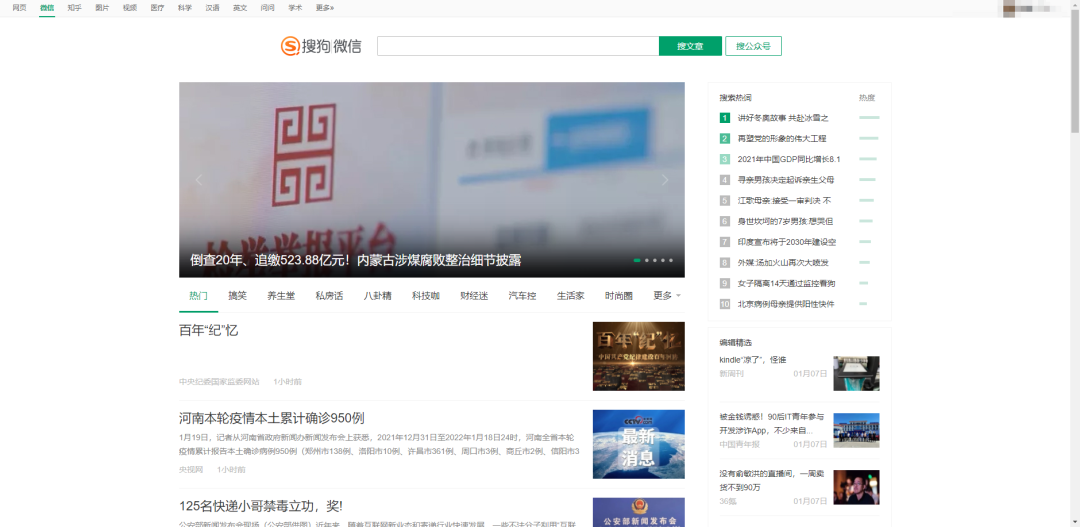1080x527 pixels.
Task: Open the 图片 search tab
Action: [x=102, y=8]
